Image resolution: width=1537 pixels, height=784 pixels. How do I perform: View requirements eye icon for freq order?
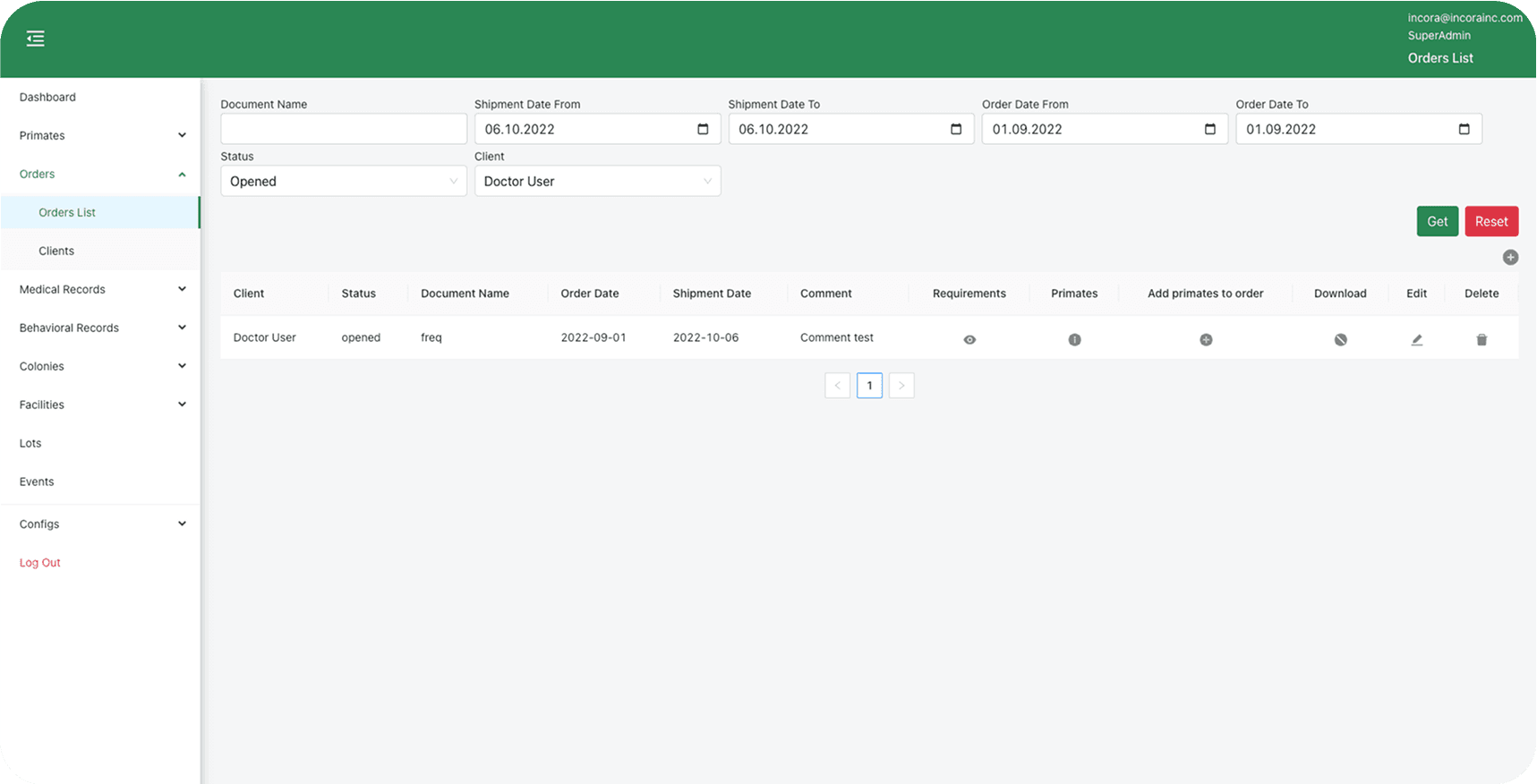969,340
